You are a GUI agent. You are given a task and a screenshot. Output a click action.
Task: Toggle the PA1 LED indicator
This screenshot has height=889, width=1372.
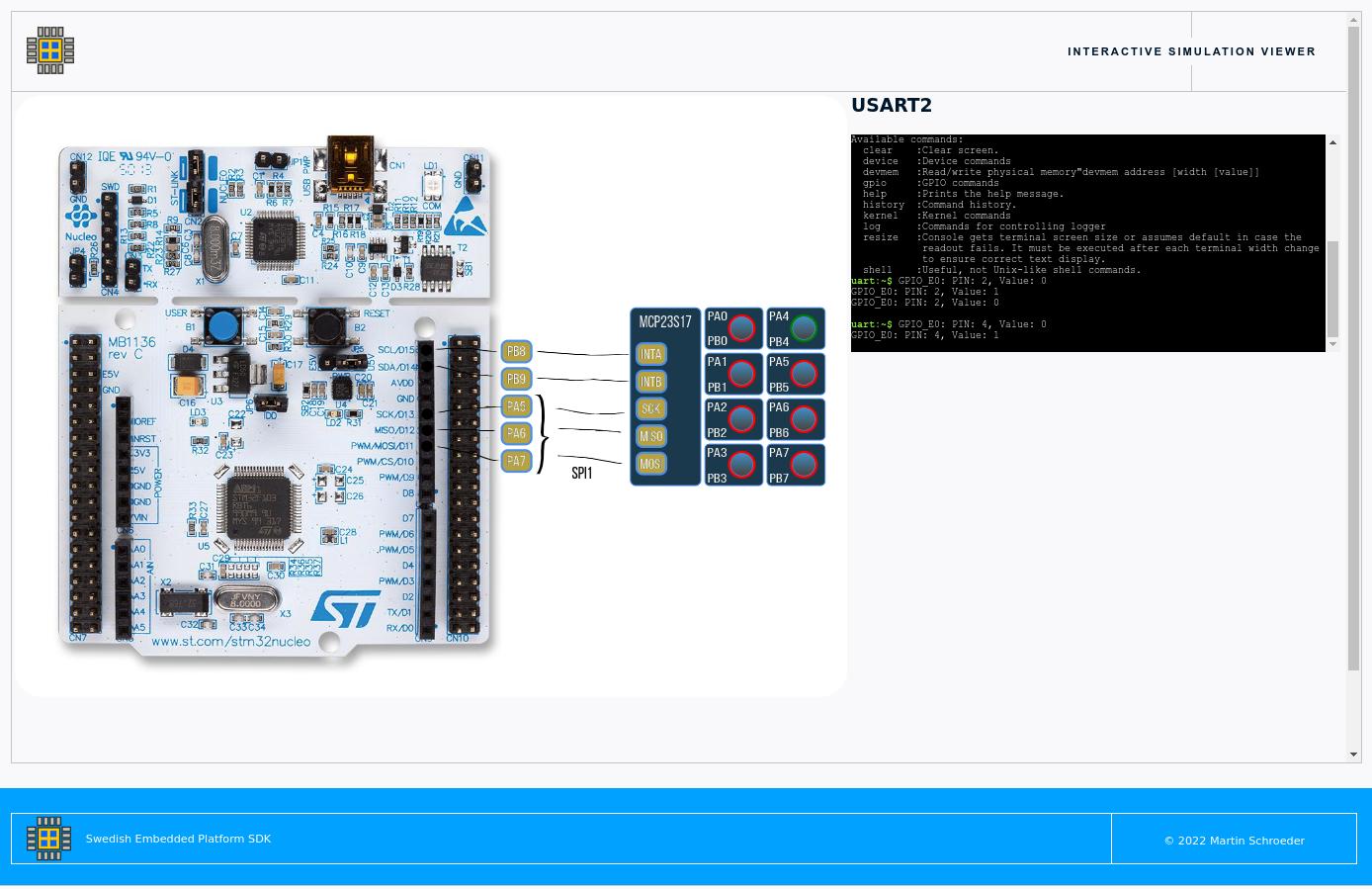[741, 374]
